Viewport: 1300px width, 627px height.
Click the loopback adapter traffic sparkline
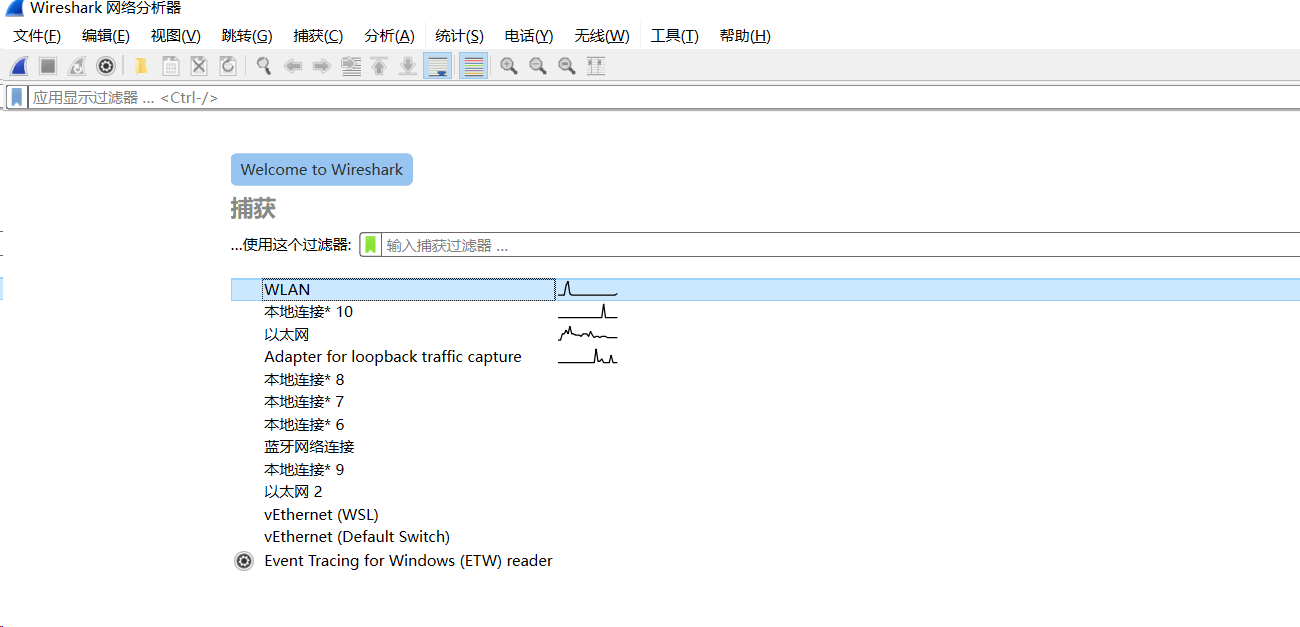pyautogui.click(x=588, y=356)
